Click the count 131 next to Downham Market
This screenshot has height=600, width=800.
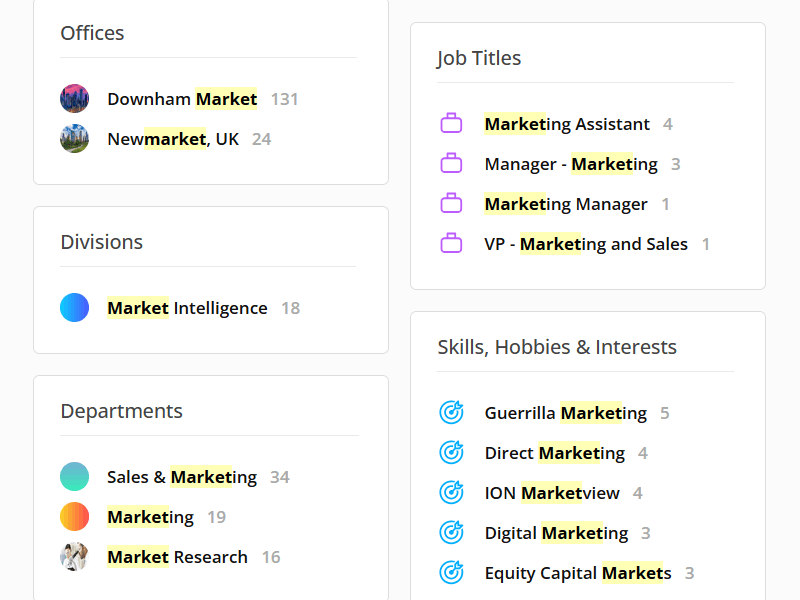point(284,99)
